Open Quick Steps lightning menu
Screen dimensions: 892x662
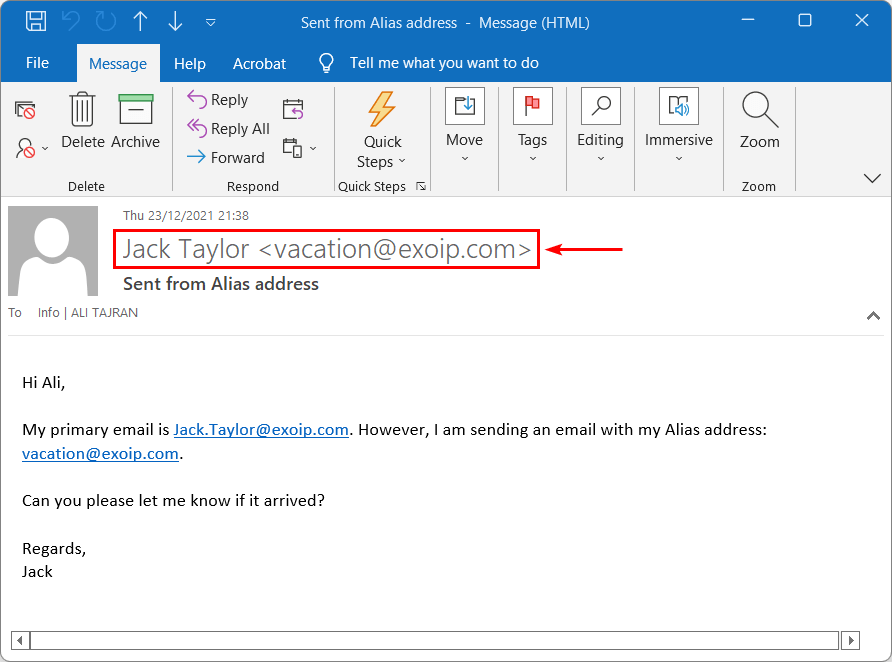(382, 130)
